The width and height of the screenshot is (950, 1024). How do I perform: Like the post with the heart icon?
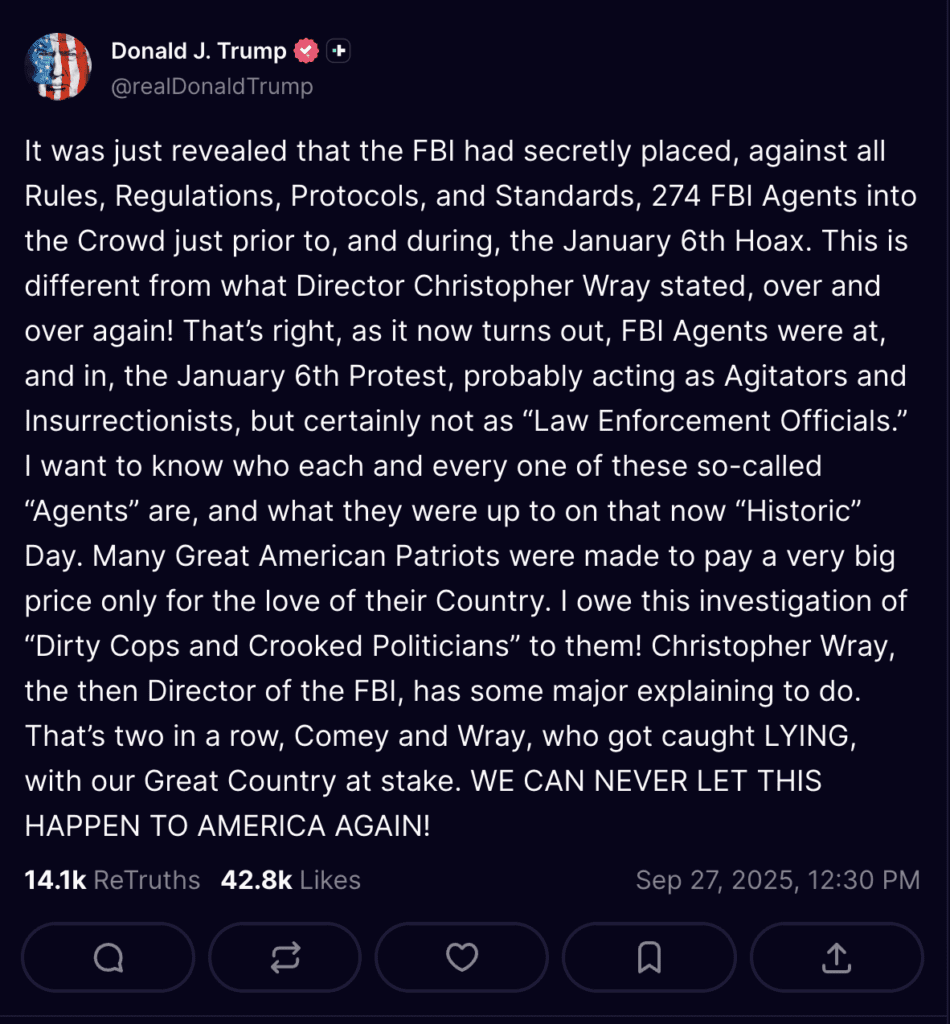coord(461,957)
